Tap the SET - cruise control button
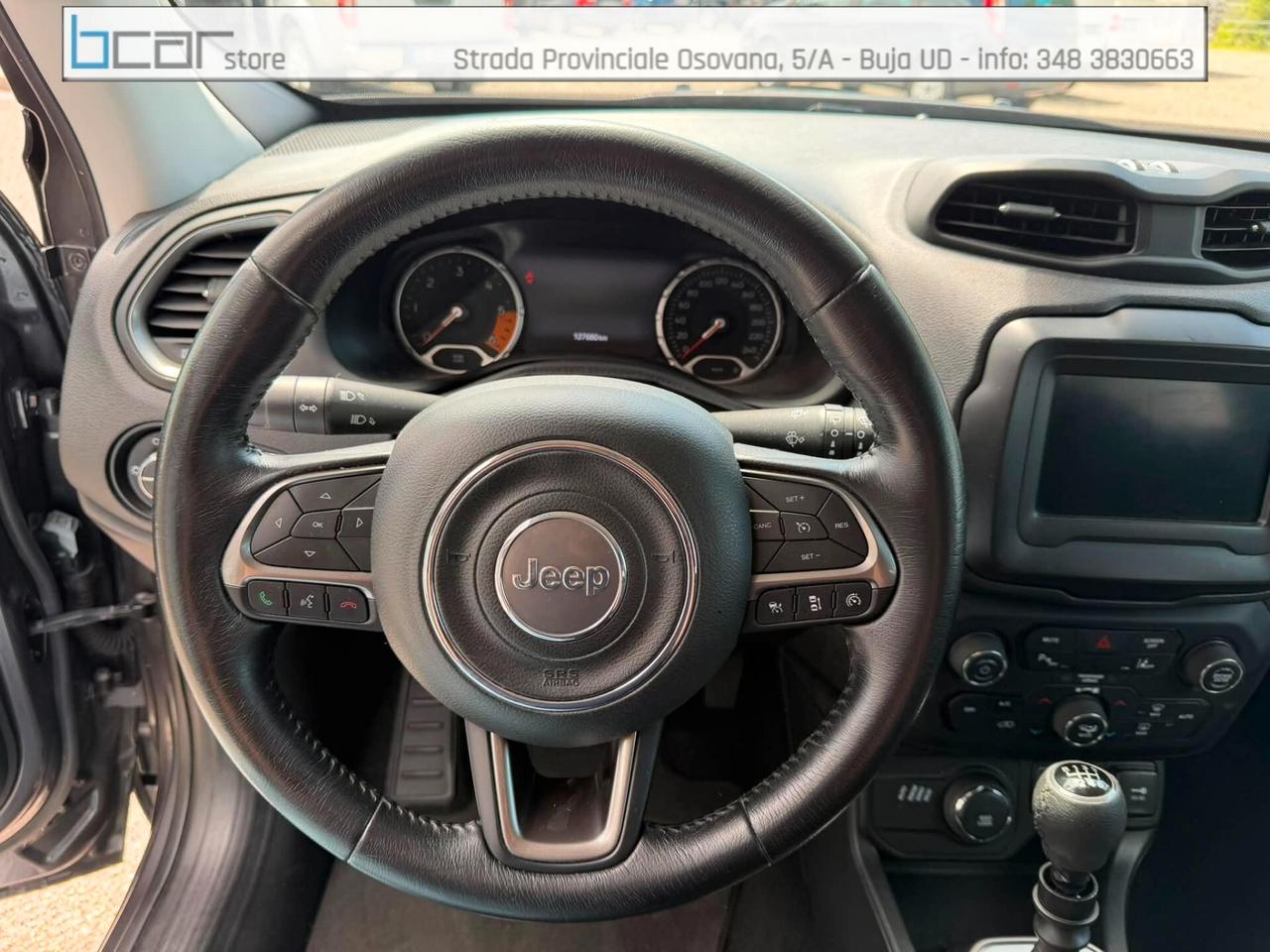Viewport: 1270px width, 952px height. point(811,556)
